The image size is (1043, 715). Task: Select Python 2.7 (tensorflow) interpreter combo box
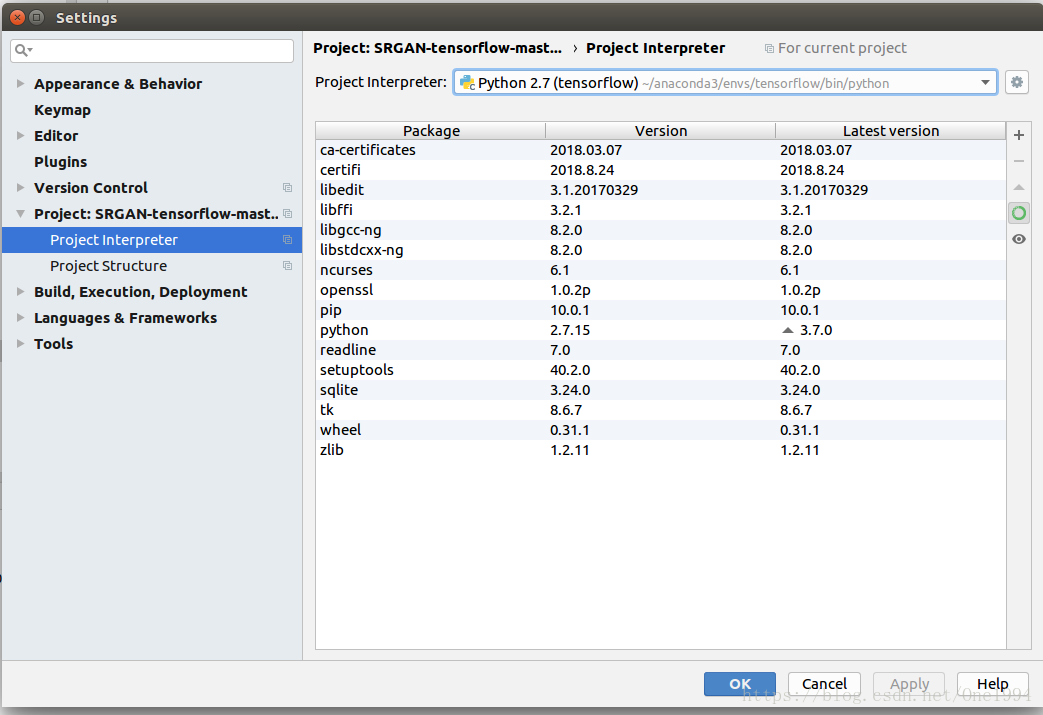725,82
